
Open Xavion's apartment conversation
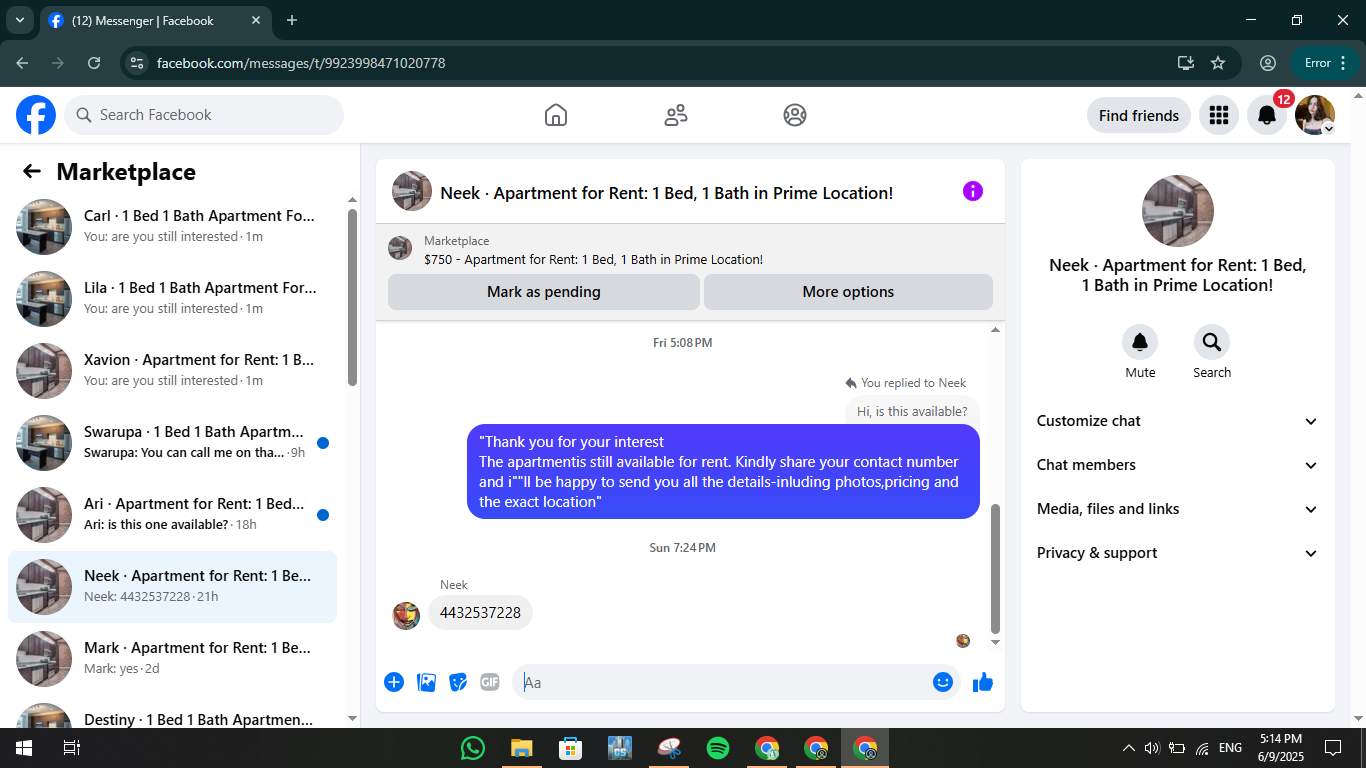(x=172, y=370)
